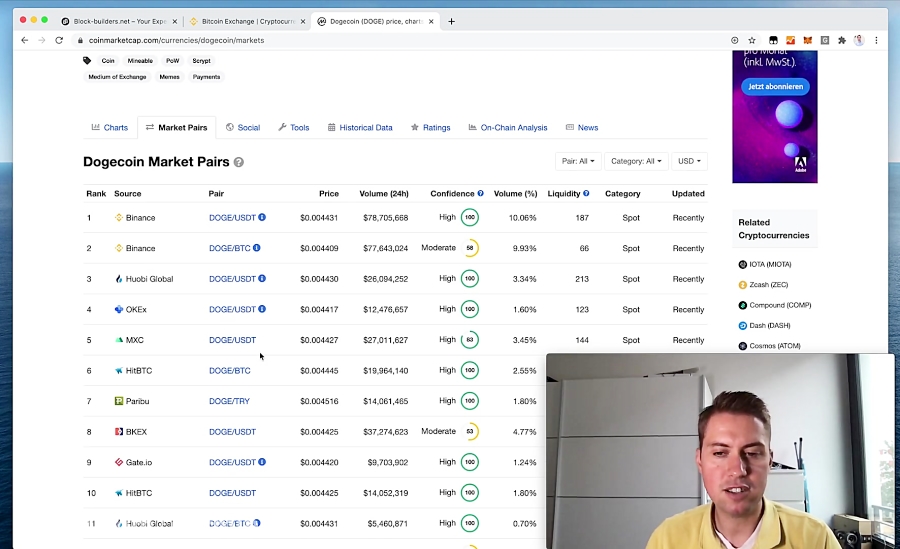Image resolution: width=900 pixels, height=549 pixels.
Task: Click the Paribu logo icon
Action: click(119, 401)
